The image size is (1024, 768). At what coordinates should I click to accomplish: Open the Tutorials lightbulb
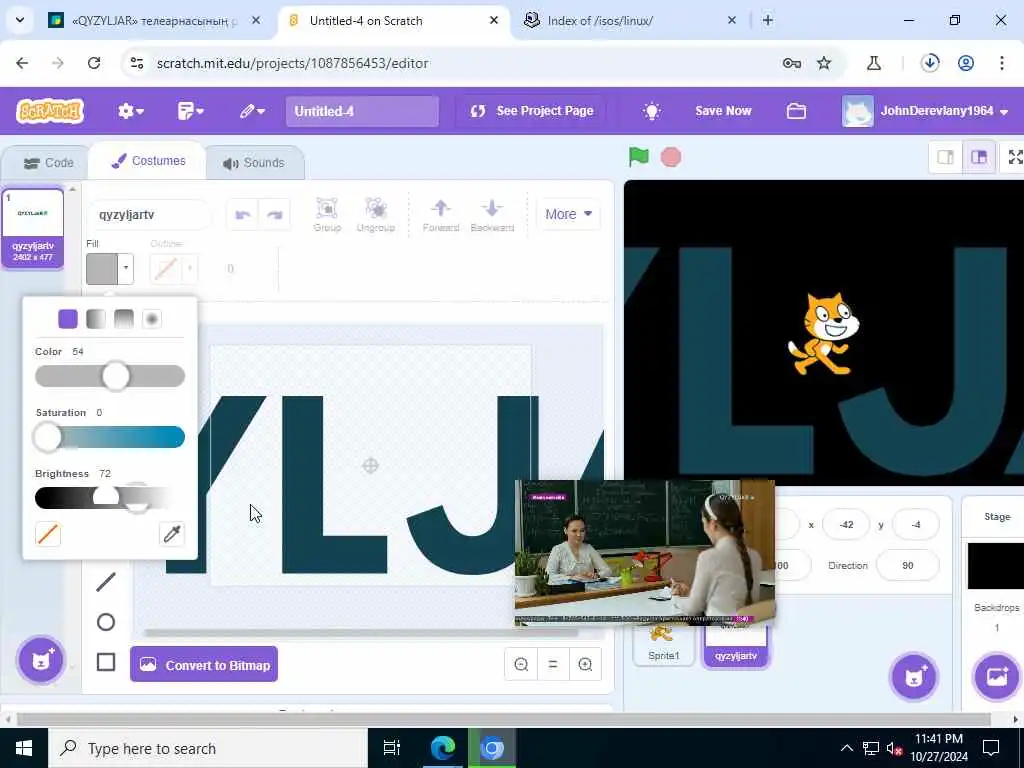coord(651,111)
